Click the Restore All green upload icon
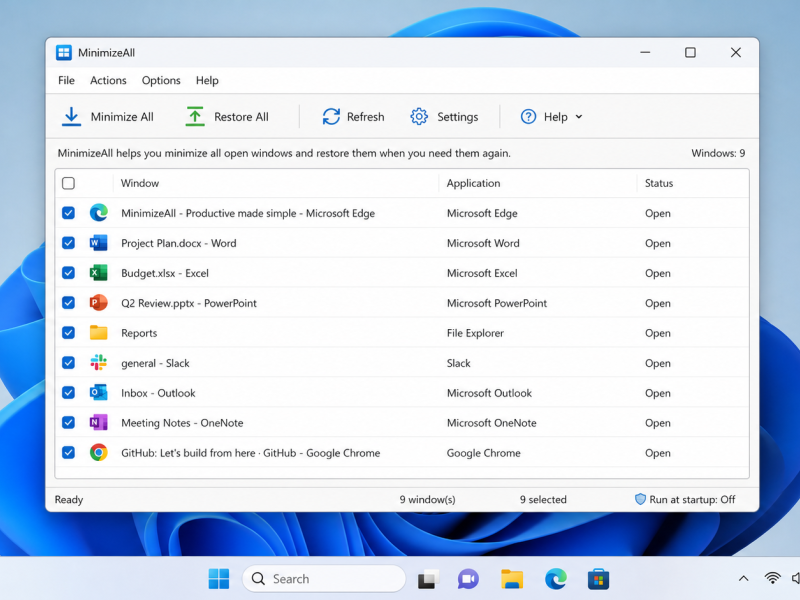Screen dimensions: 800x600 pyautogui.click(x=195, y=117)
